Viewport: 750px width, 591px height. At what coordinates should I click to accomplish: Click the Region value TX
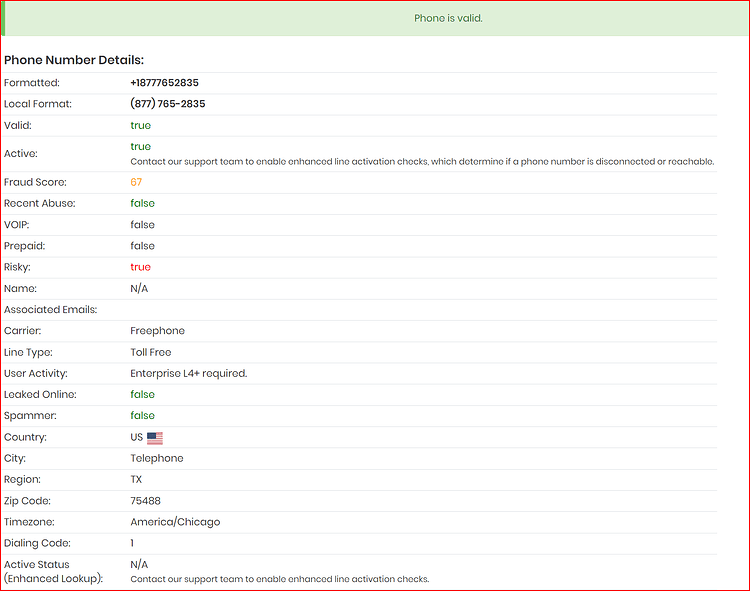pyautogui.click(x=136, y=480)
